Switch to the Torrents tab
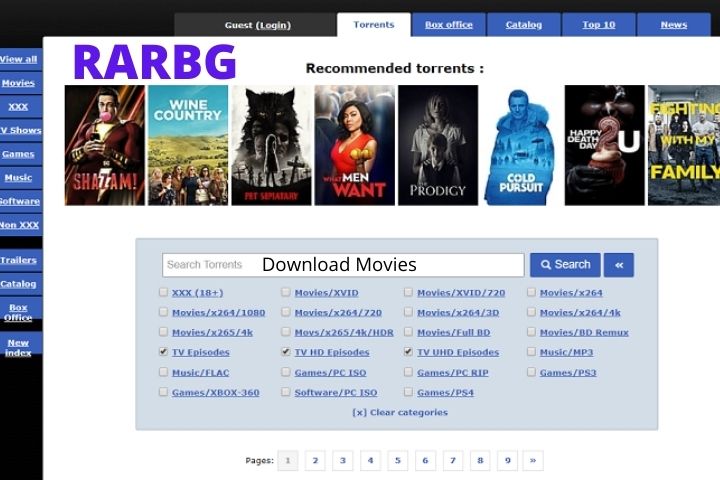Screen dimensions: 720x480 click(374, 25)
